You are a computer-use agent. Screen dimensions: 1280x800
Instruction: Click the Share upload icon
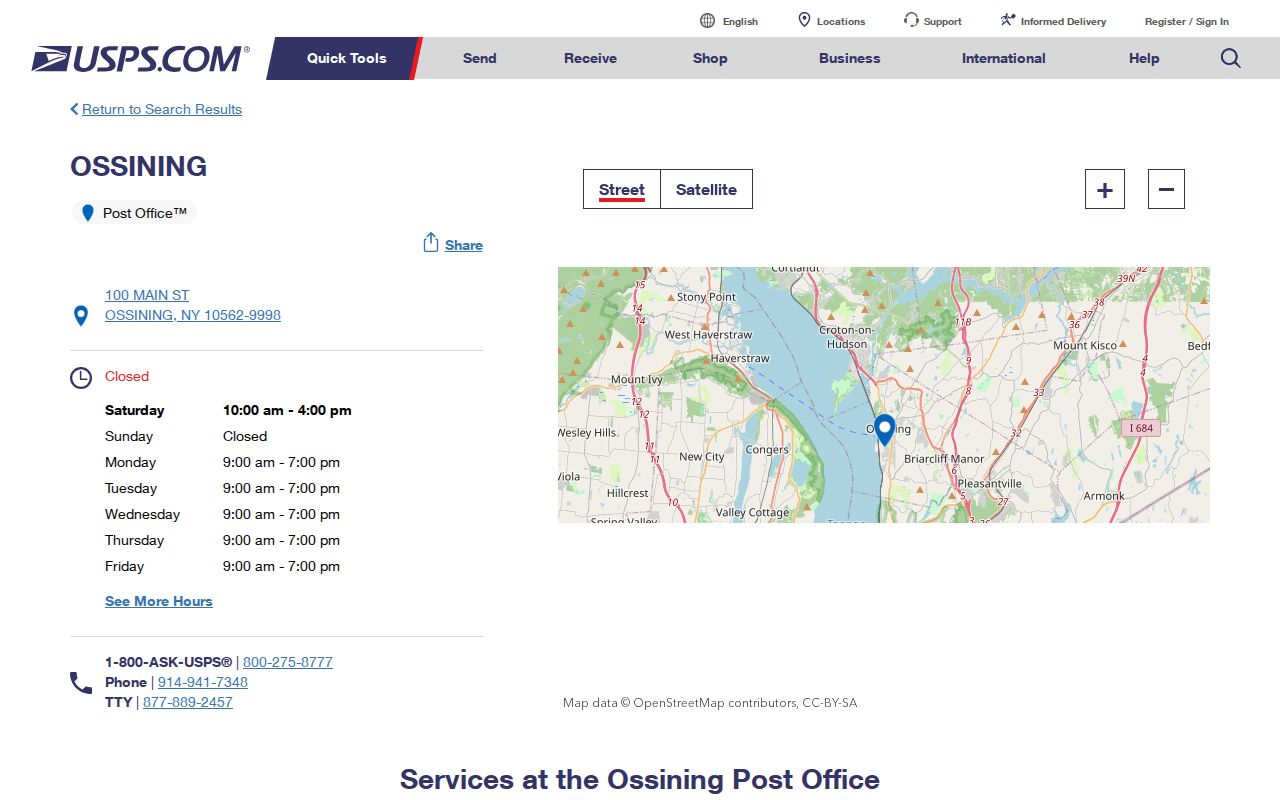tap(431, 243)
